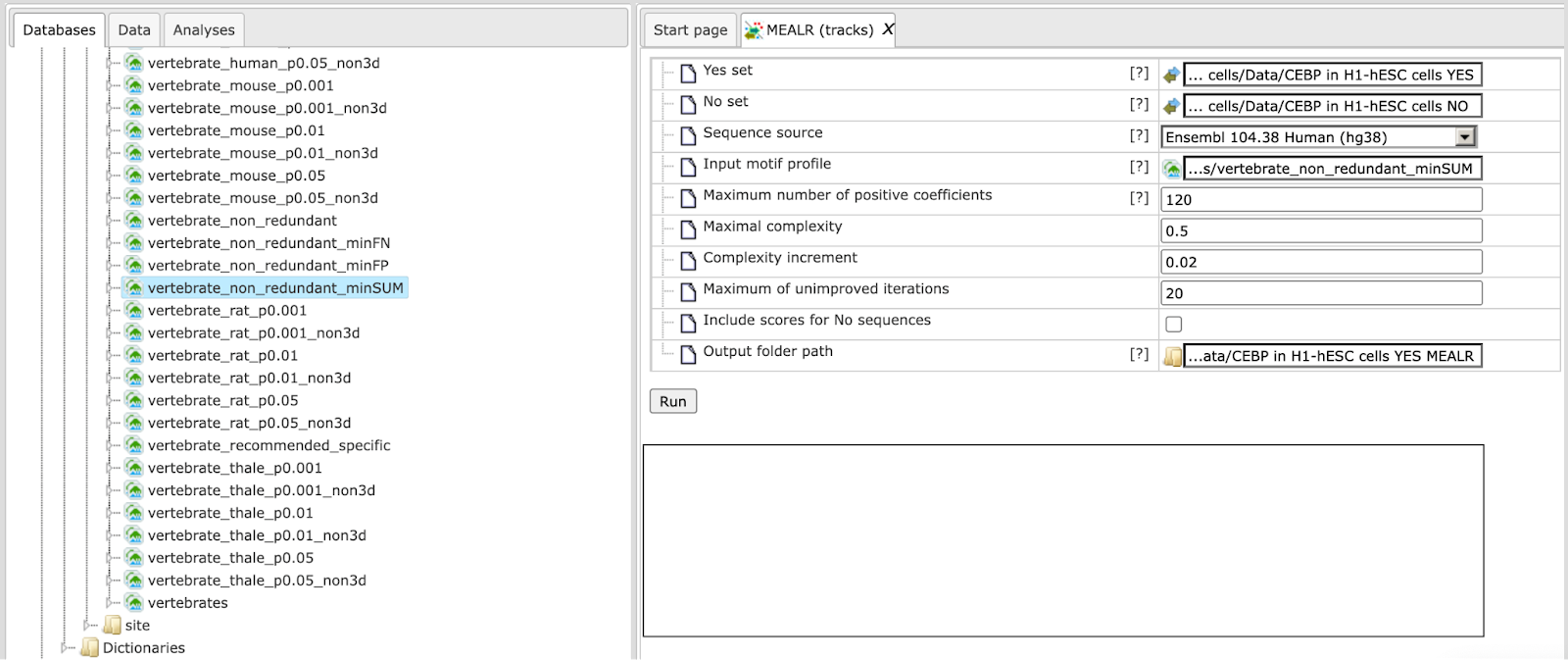The width and height of the screenshot is (1568, 660).
Task: Click the Input motif profile icon
Action: (1171, 169)
